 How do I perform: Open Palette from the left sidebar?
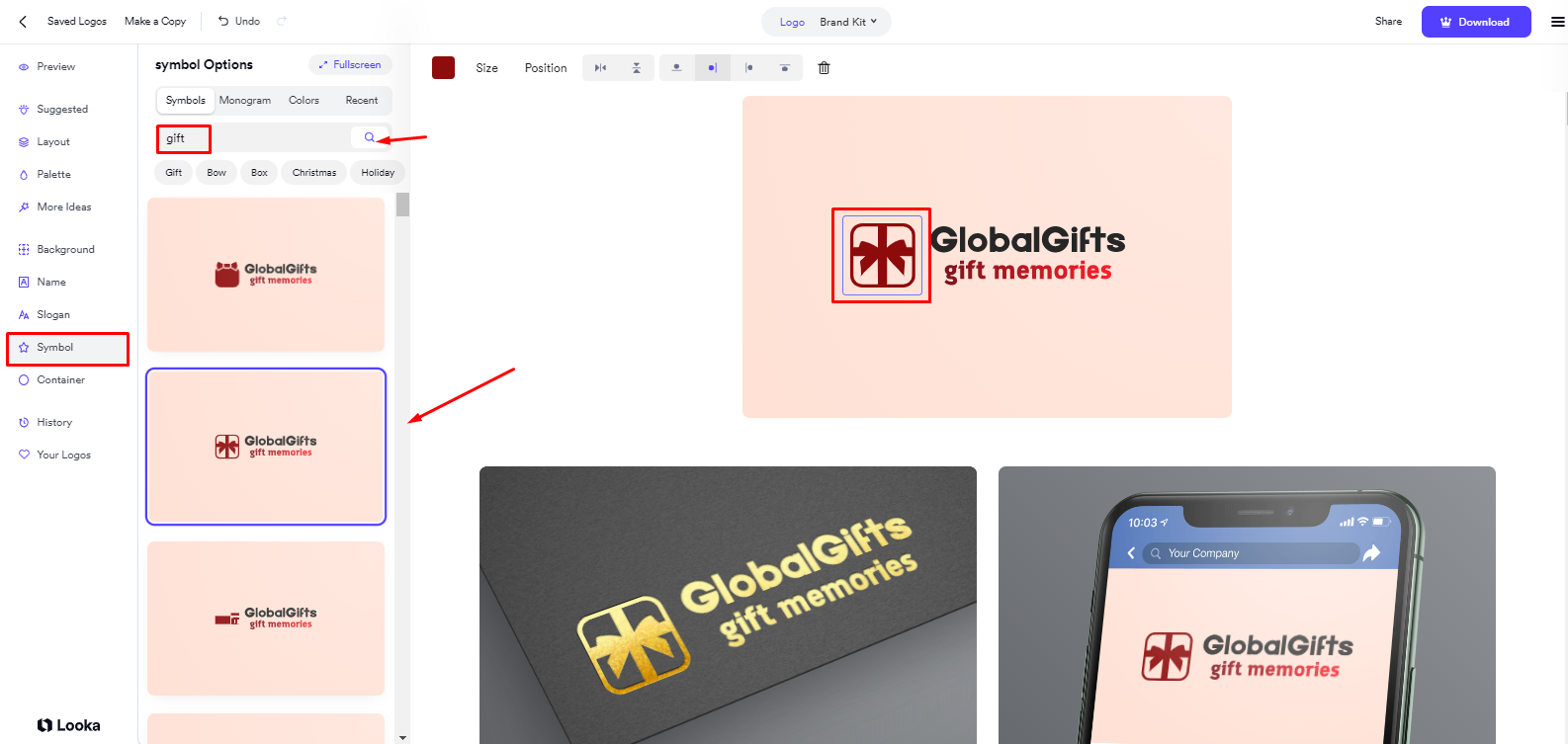[53, 175]
